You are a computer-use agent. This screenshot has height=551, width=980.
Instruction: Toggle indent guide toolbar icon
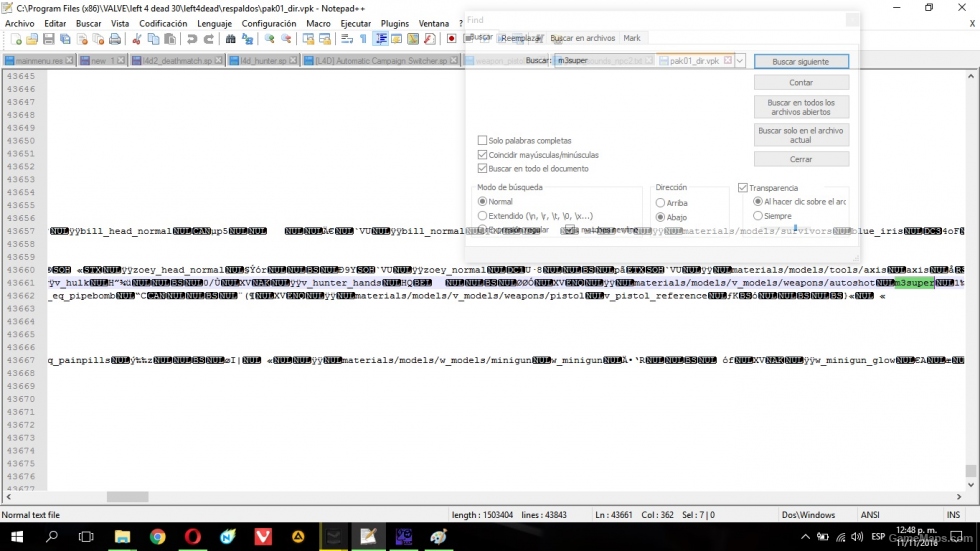pos(381,39)
